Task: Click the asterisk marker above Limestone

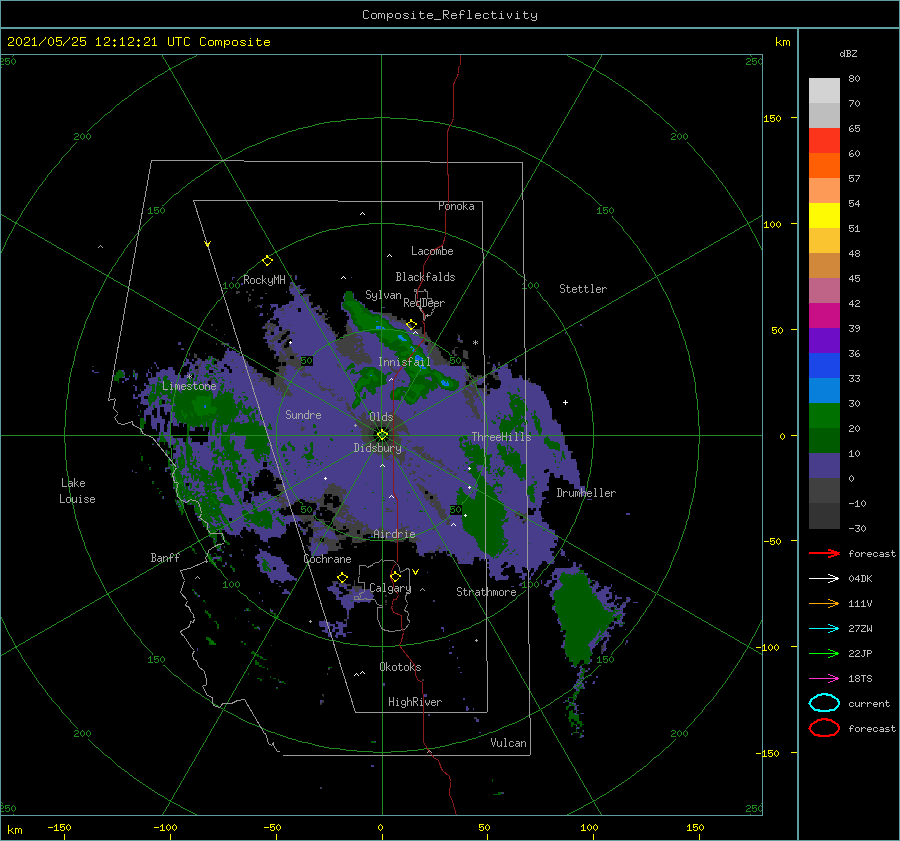Action: click(x=189, y=377)
